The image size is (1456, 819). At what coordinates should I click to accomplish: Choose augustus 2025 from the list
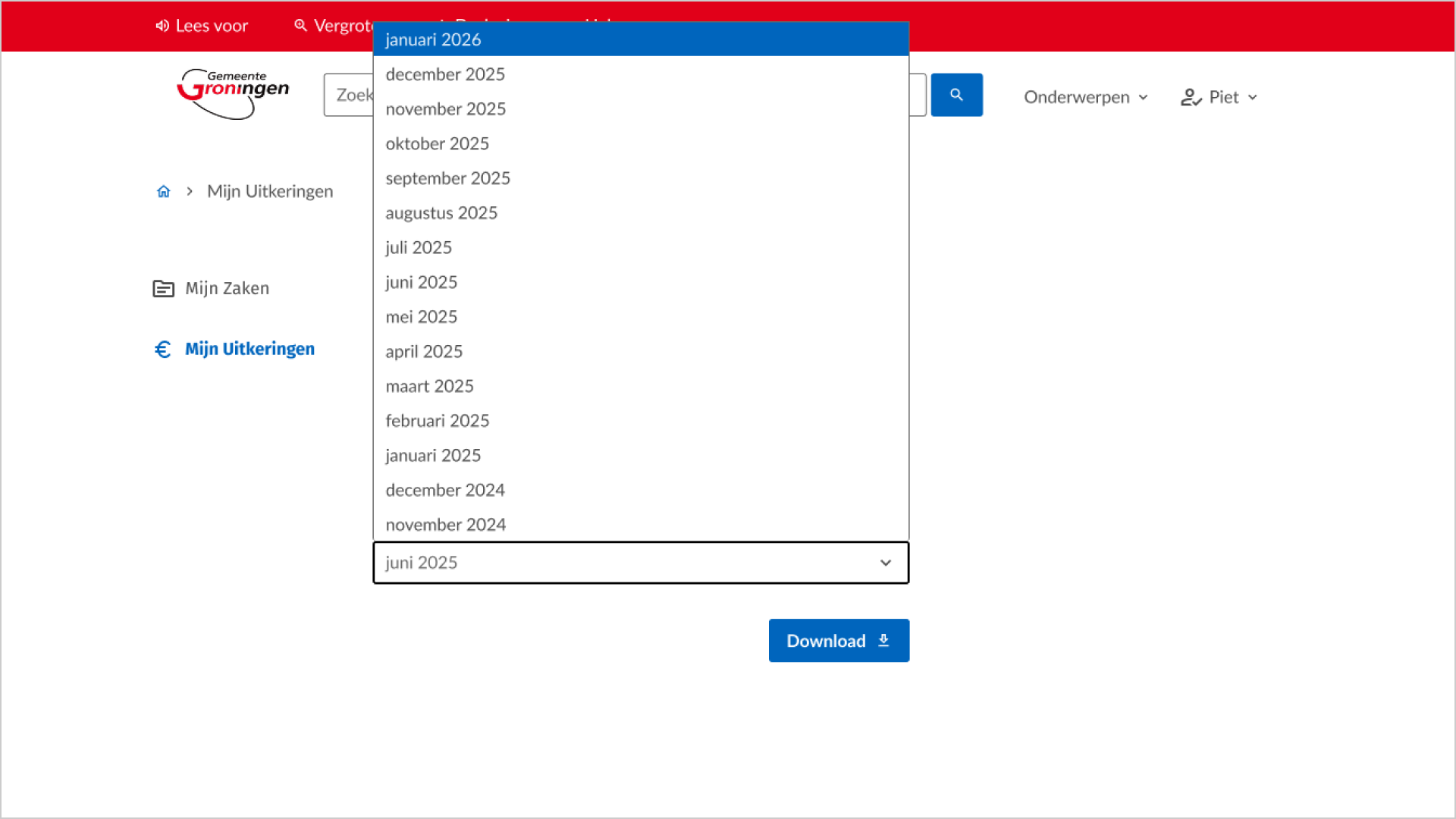[641, 213]
